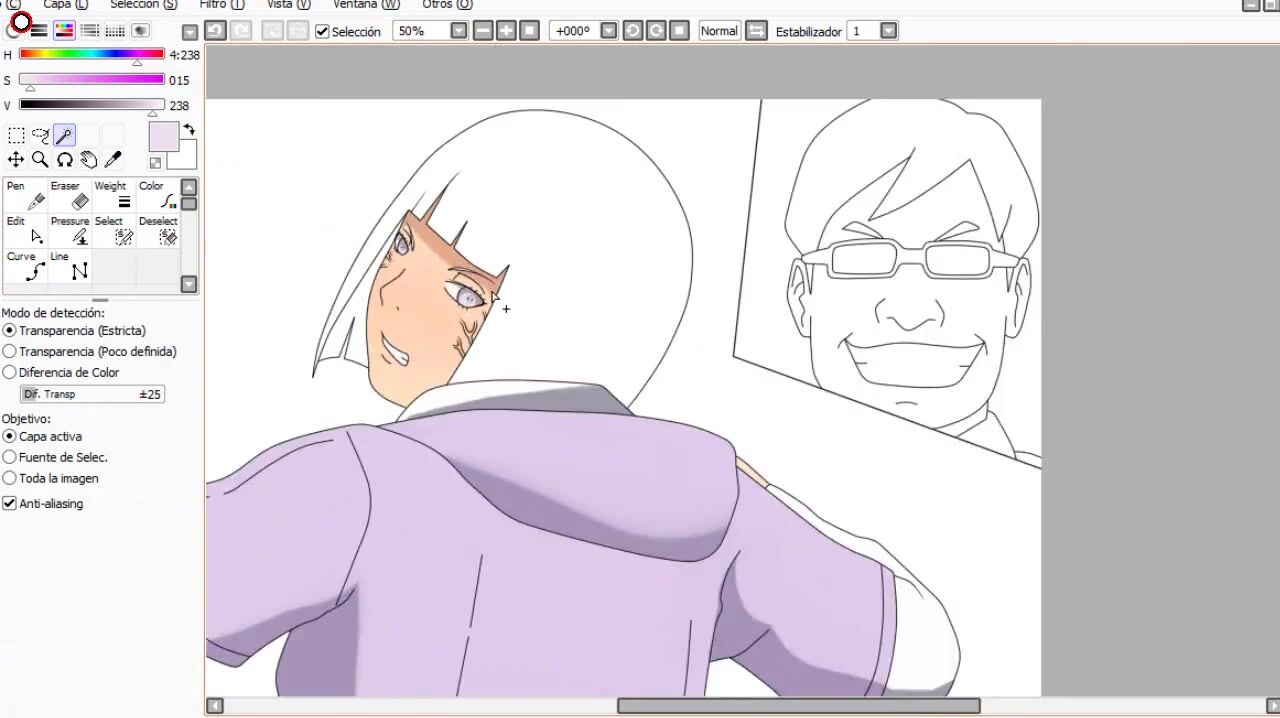Click the Hue color slider bar
This screenshot has width=1280, height=718.
click(91, 55)
